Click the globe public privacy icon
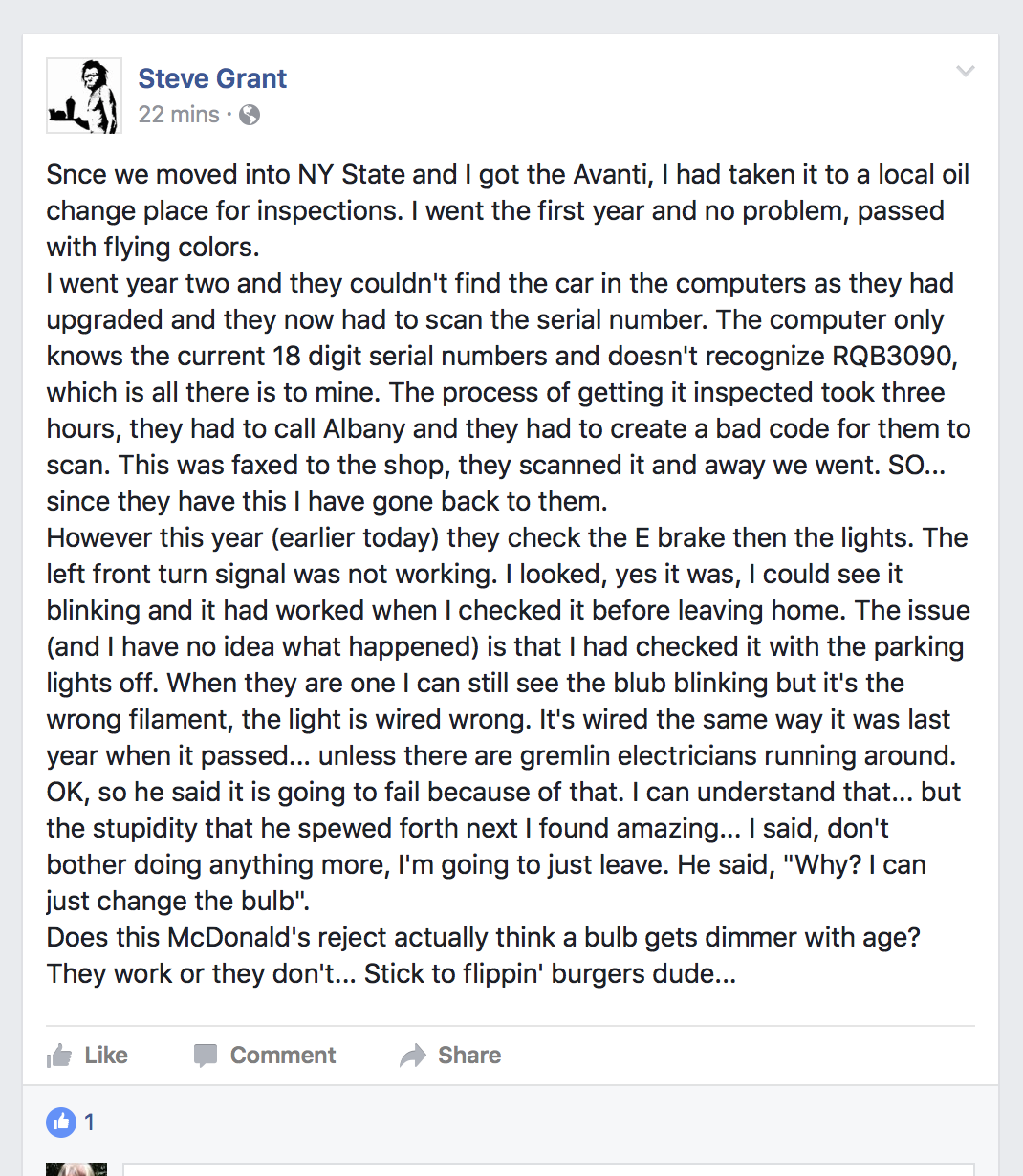This screenshot has height=1176, width=1023. 250,115
